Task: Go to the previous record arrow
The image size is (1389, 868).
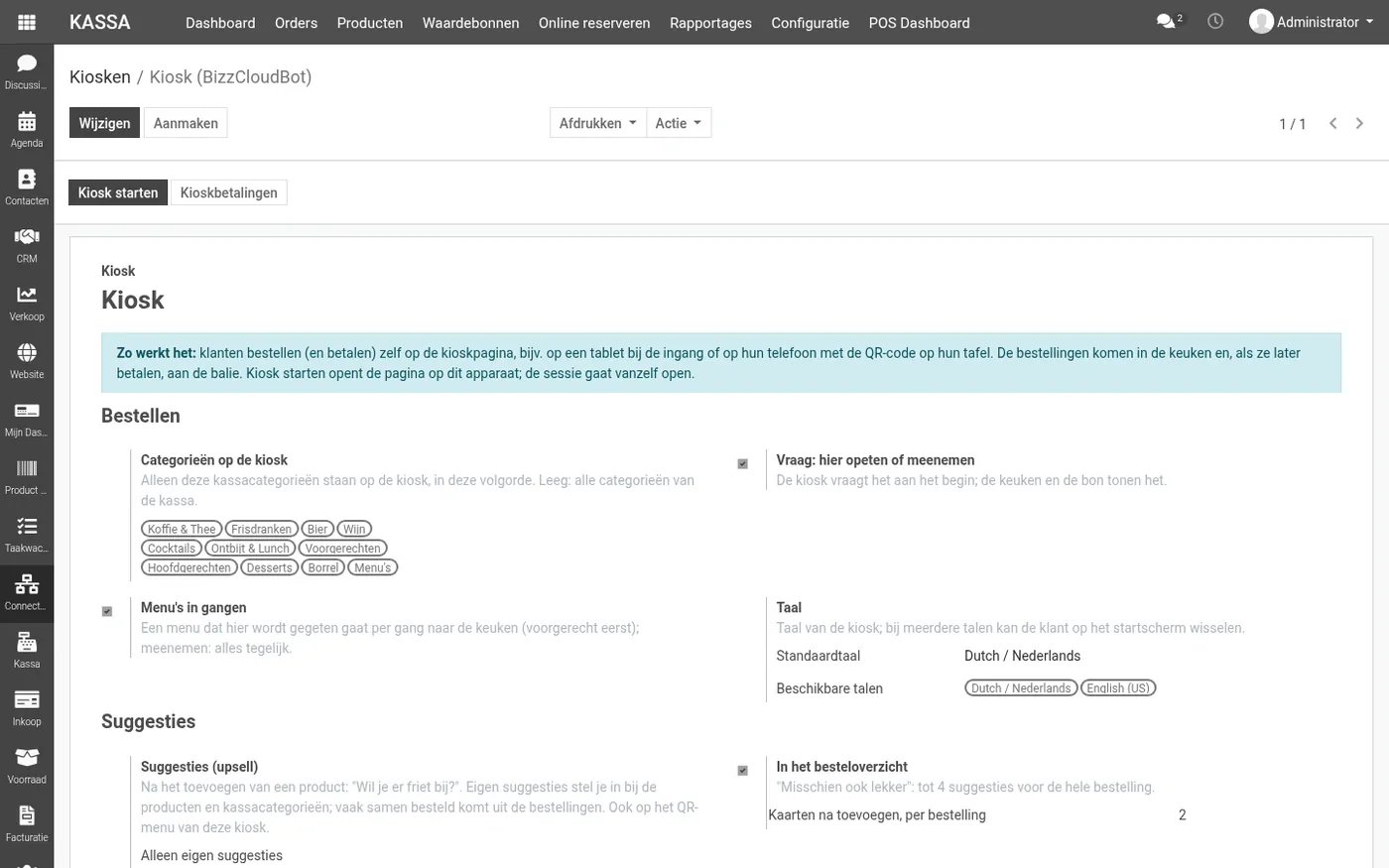Action: coord(1333,123)
